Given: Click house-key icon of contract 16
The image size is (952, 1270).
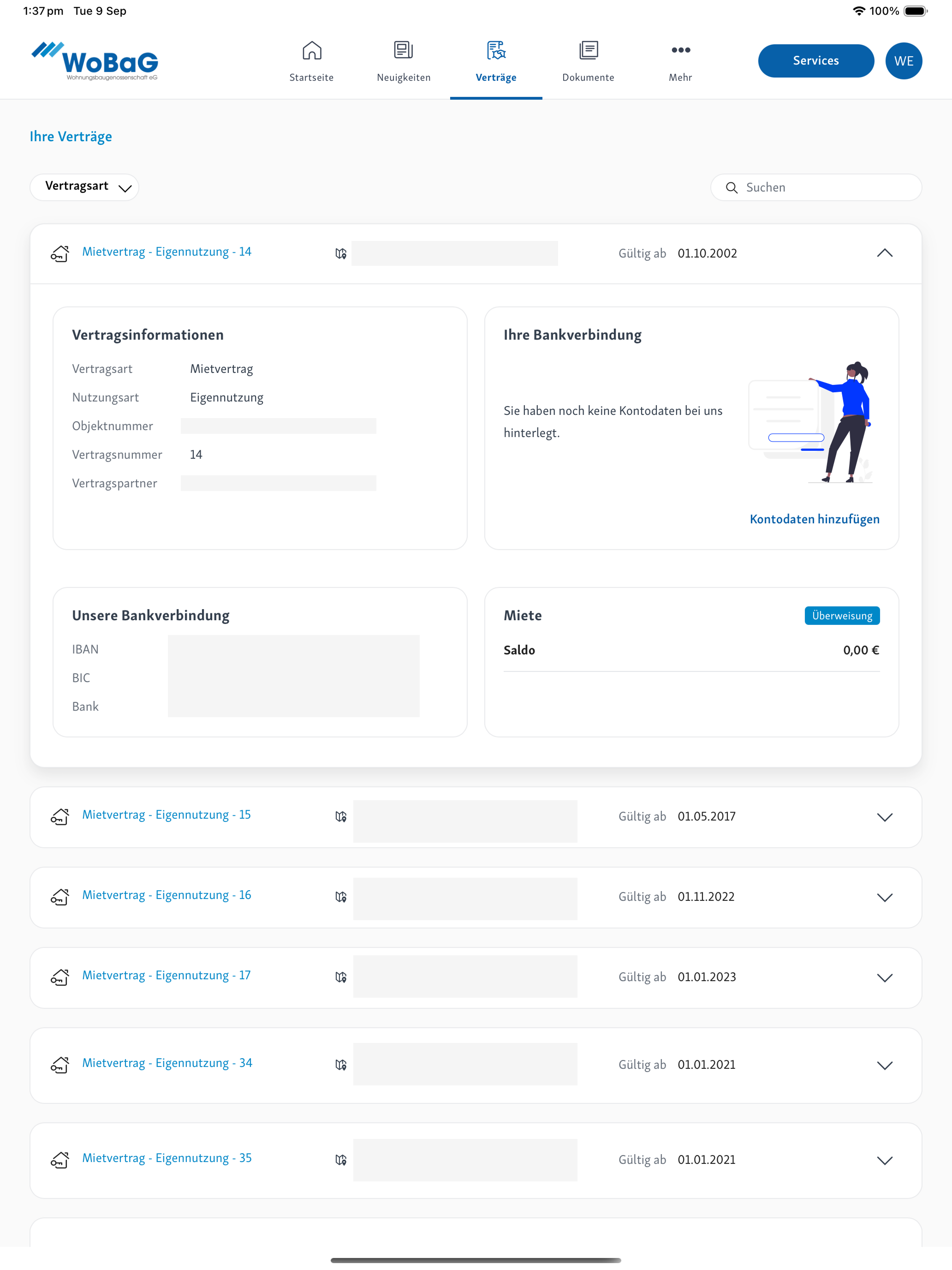Looking at the screenshot, I should click(60, 897).
